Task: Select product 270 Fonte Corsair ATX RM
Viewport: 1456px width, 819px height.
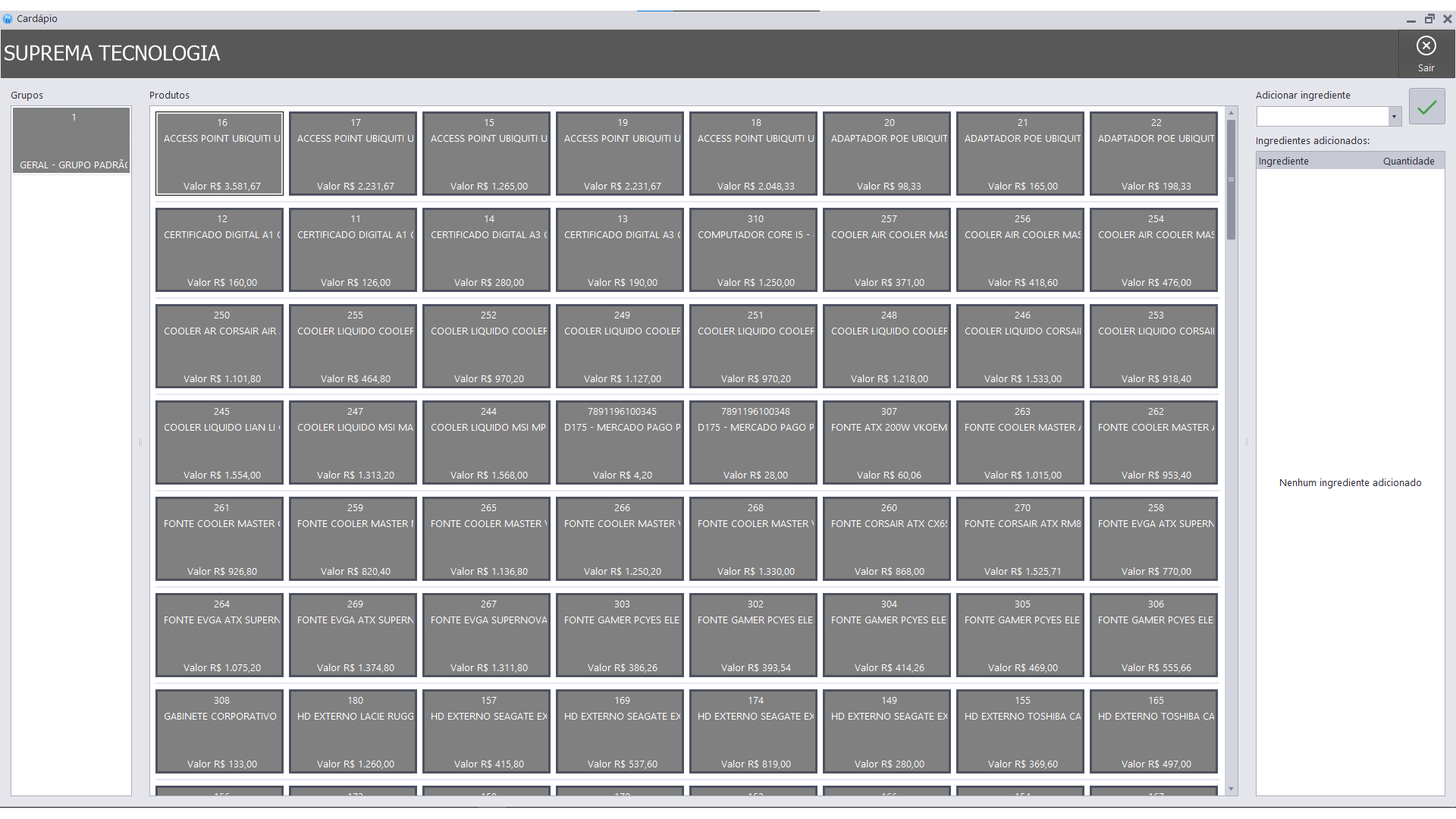Action: tap(1020, 539)
